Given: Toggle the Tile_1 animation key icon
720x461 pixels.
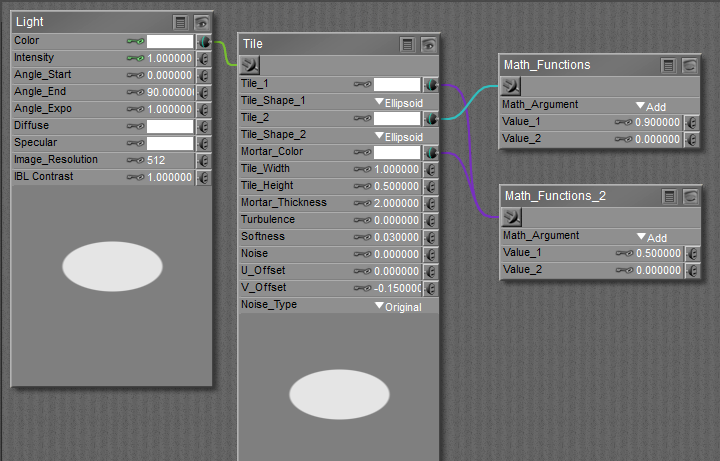Looking at the screenshot, I should pyautogui.click(x=362, y=84).
